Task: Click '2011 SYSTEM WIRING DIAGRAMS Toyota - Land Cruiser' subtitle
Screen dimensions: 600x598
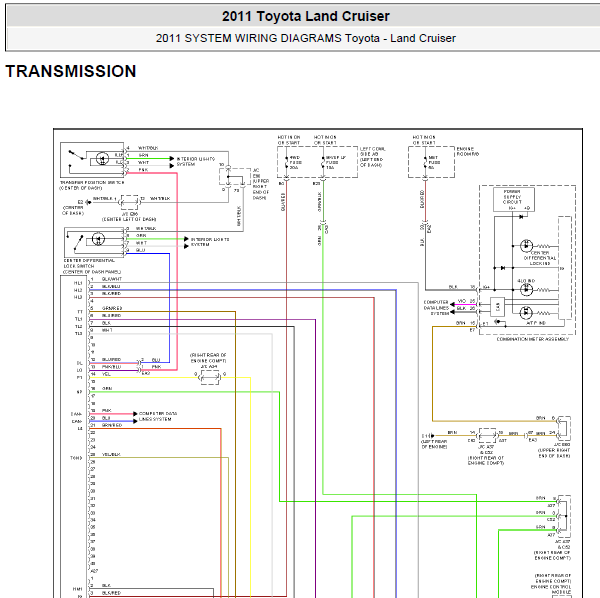Action: coord(305,38)
